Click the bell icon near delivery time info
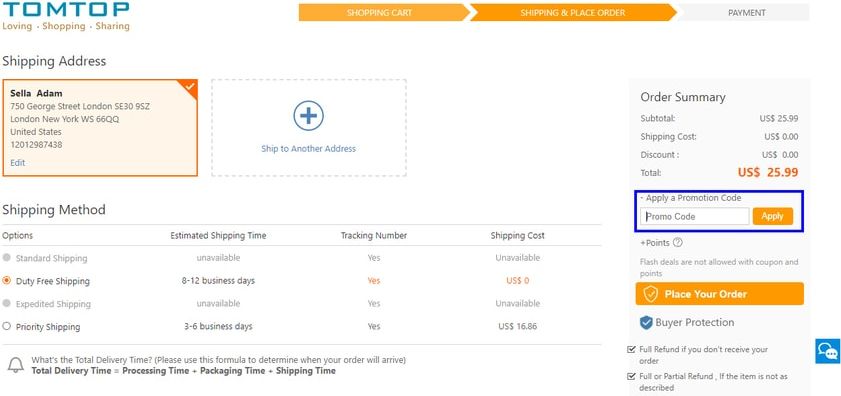Viewport: 841px width, 396px height. [16, 365]
